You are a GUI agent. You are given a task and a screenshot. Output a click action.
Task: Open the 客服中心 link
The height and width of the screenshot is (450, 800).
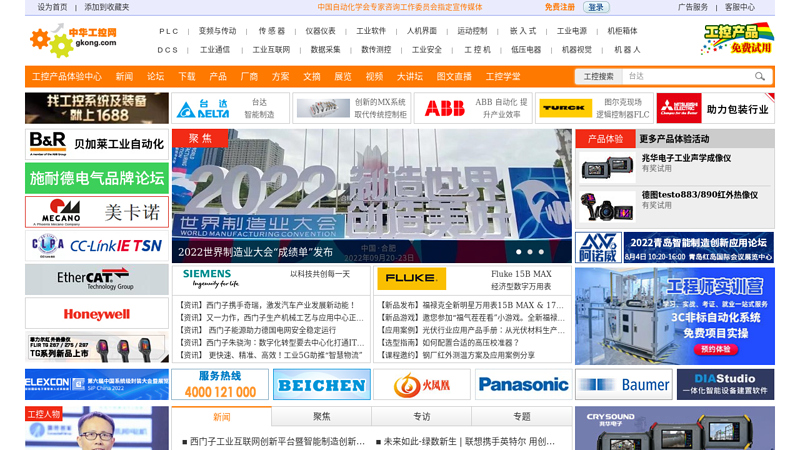click(x=740, y=7)
